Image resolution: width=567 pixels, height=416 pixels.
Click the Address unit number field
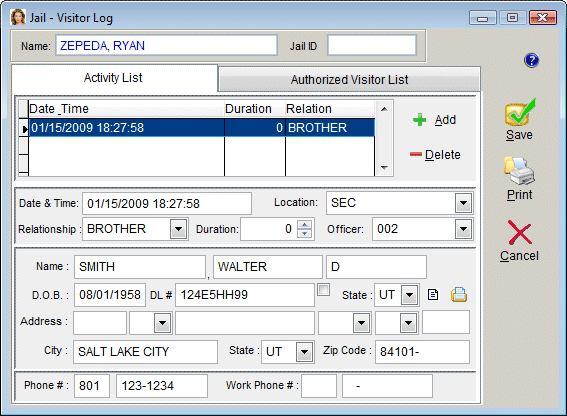coord(446,322)
